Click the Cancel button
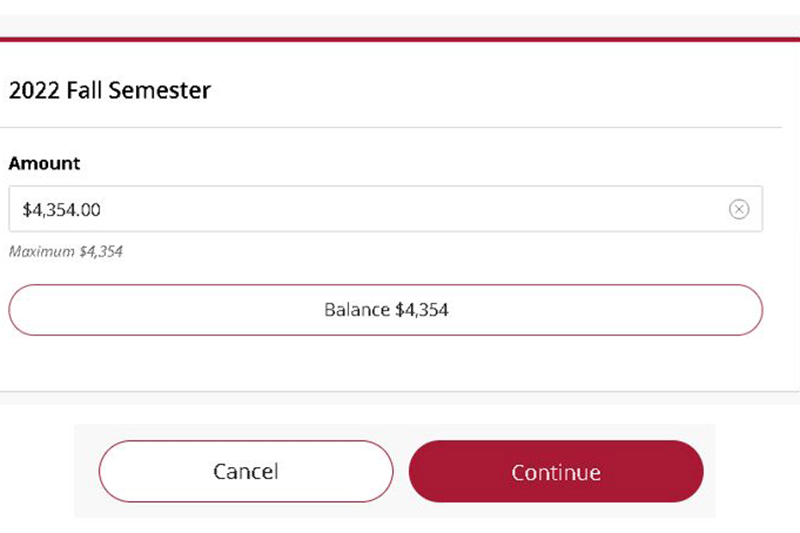 point(246,471)
